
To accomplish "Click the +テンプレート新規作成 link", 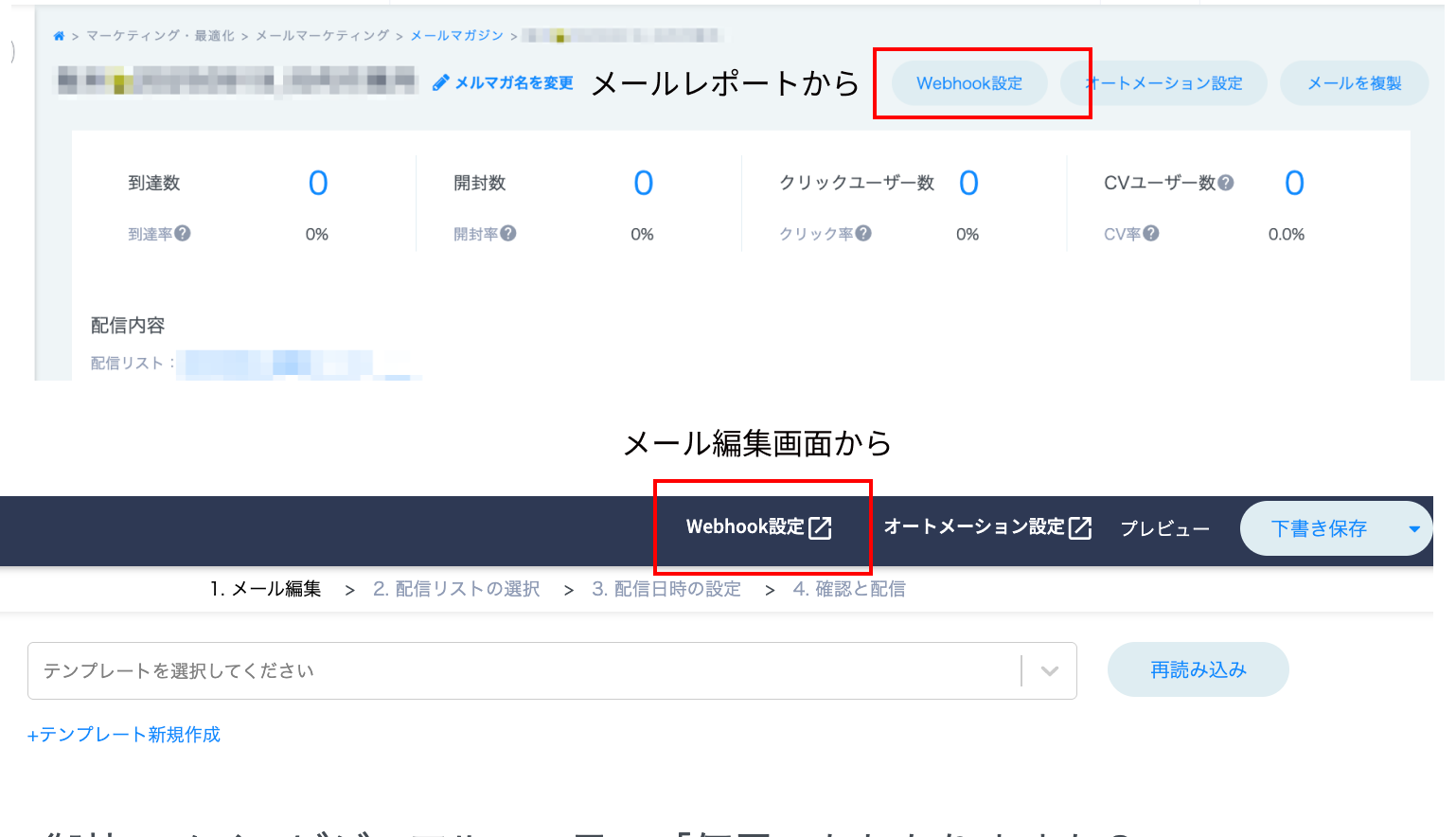I will click(x=124, y=735).
